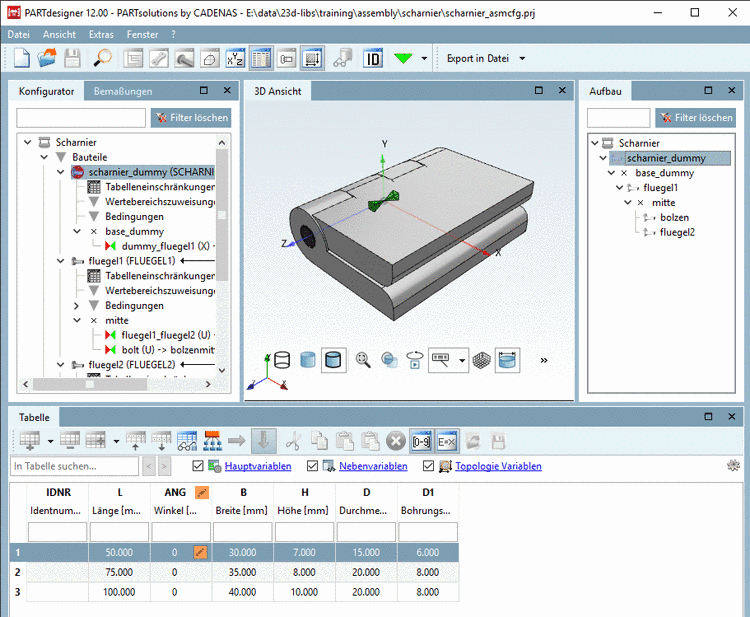Click the zoom-to-fit magnifier in 3D view
Viewport: 750px width, 617px height.
(x=363, y=359)
